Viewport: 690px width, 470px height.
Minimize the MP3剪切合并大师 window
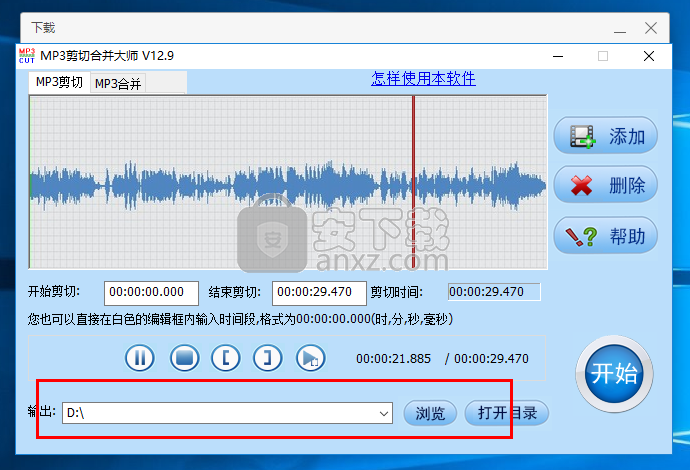pyautogui.click(x=558, y=56)
